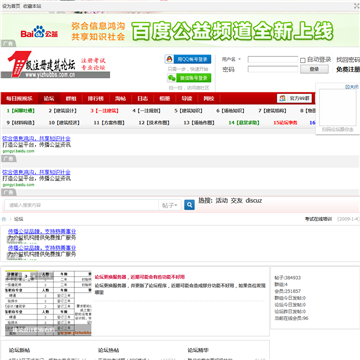Viewport: 360px width, 360px height.
Task: Click the 密码 password input field
Action: click(273, 69)
